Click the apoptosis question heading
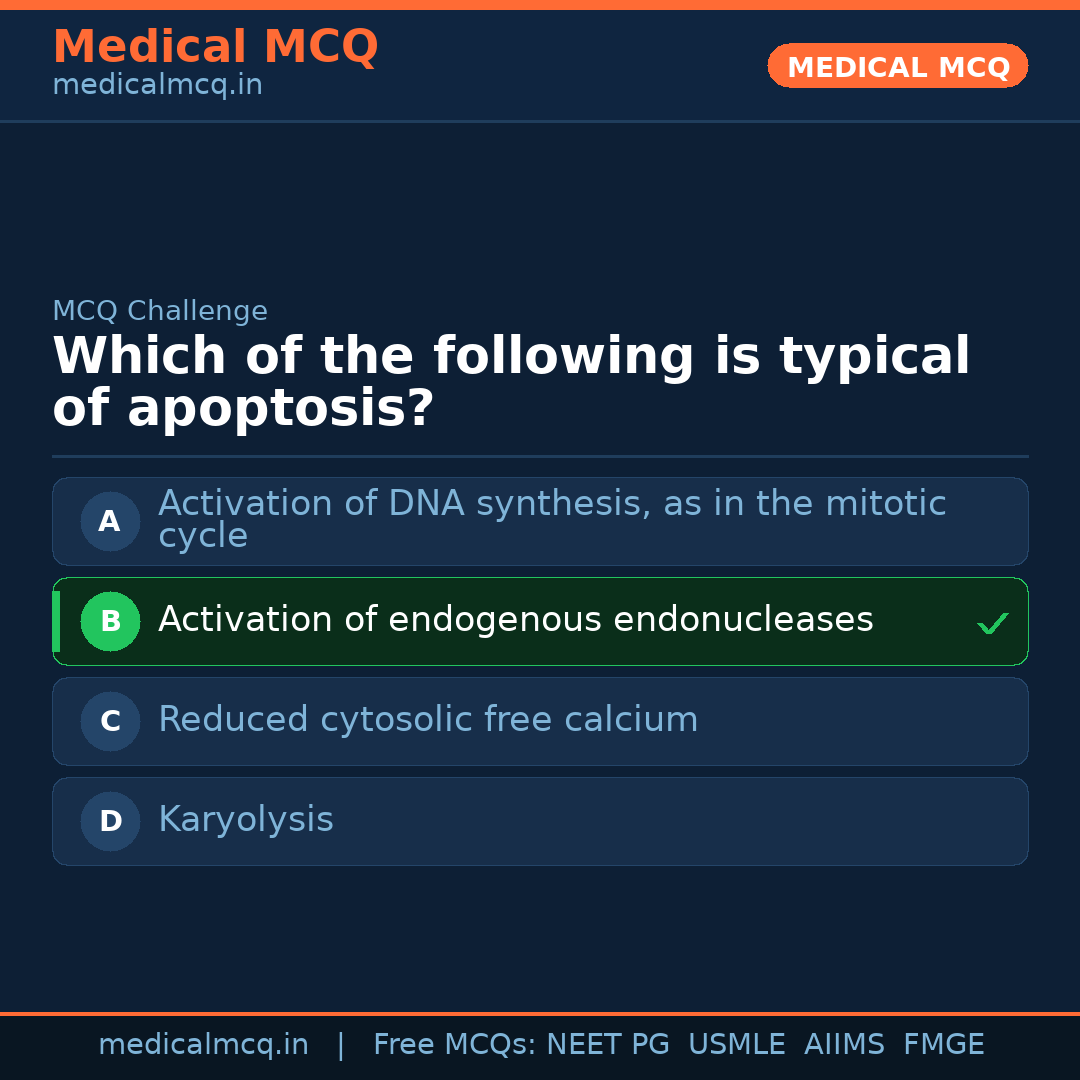1080x1080 pixels. [x=510, y=383]
